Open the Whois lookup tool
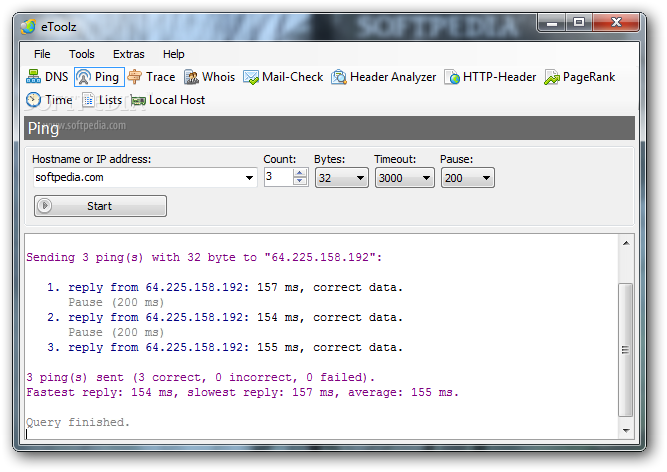The image size is (667, 472). pos(210,77)
